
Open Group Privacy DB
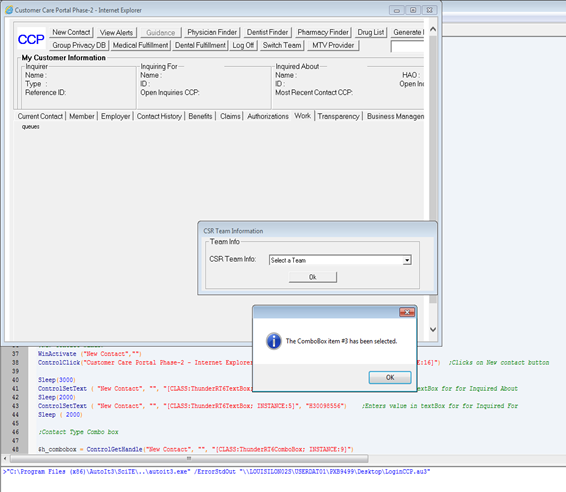coord(79,45)
